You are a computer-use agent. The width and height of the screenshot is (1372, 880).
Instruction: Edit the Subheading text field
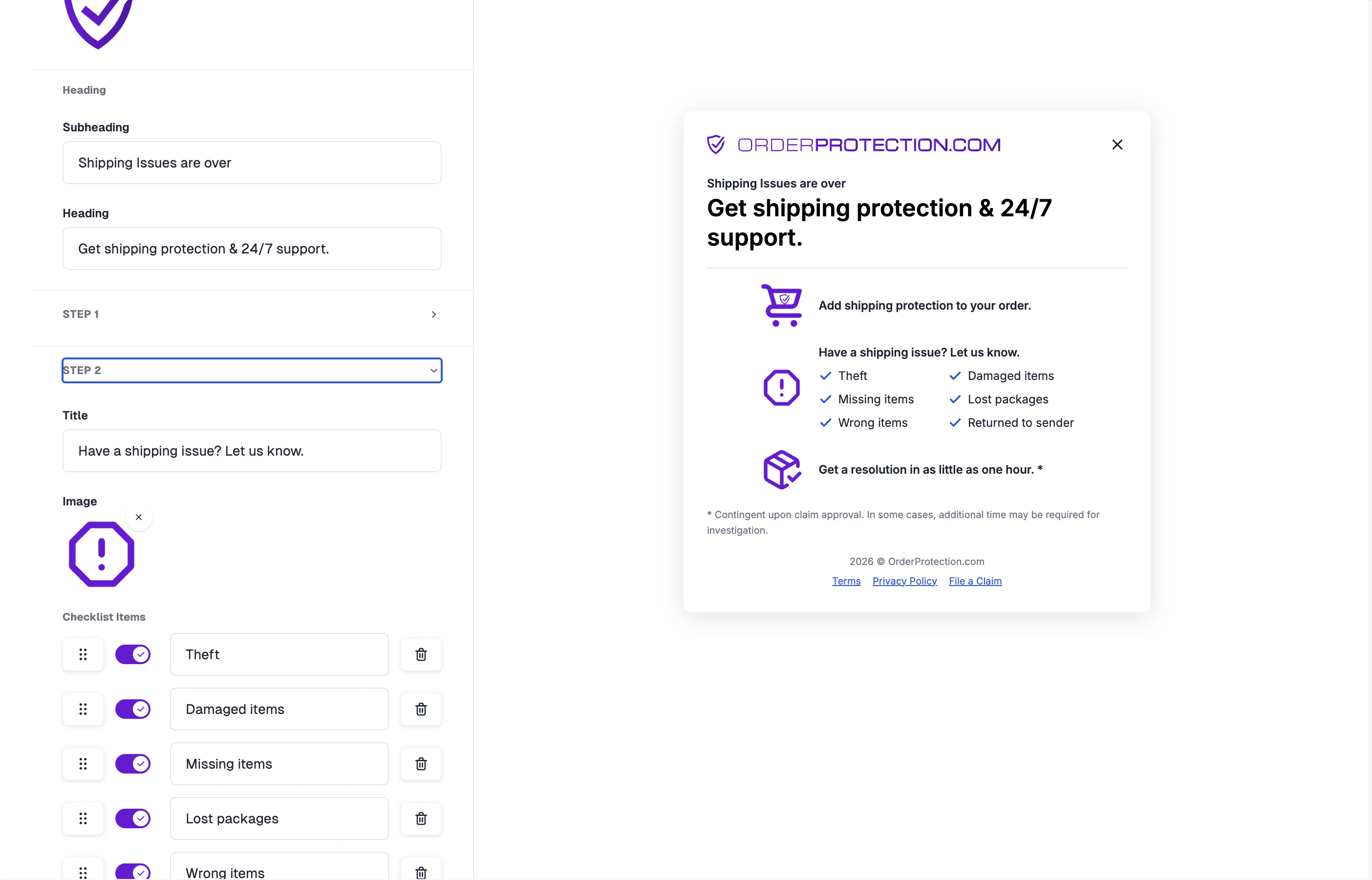click(252, 162)
